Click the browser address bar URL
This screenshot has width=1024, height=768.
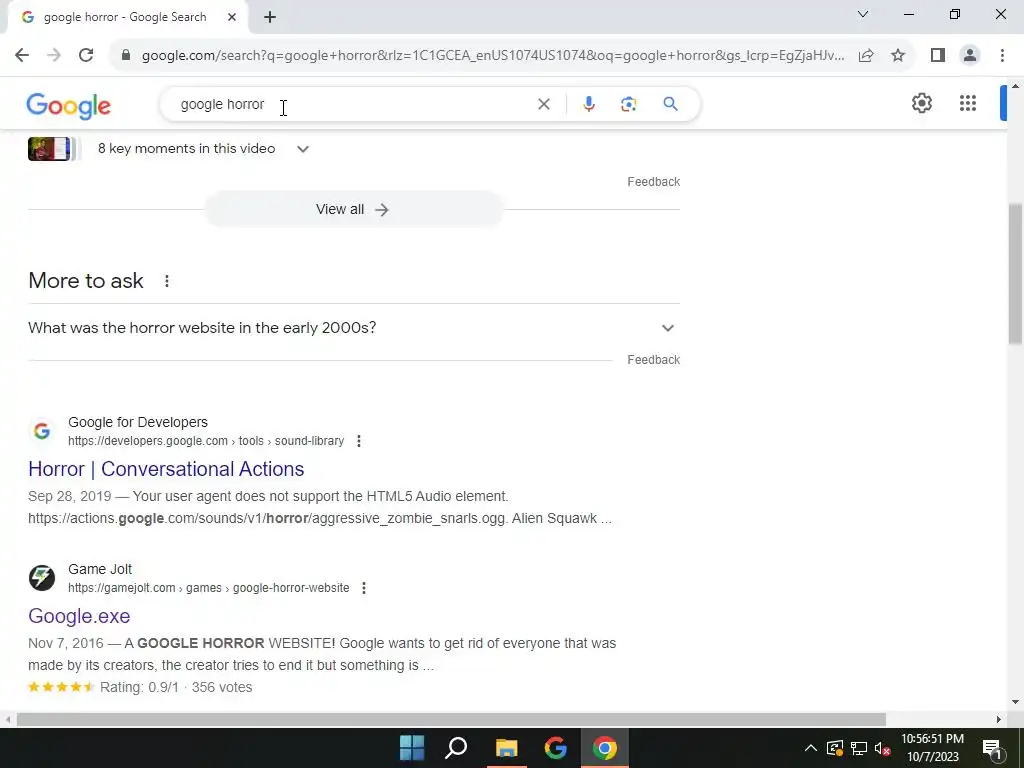(x=493, y=56)
